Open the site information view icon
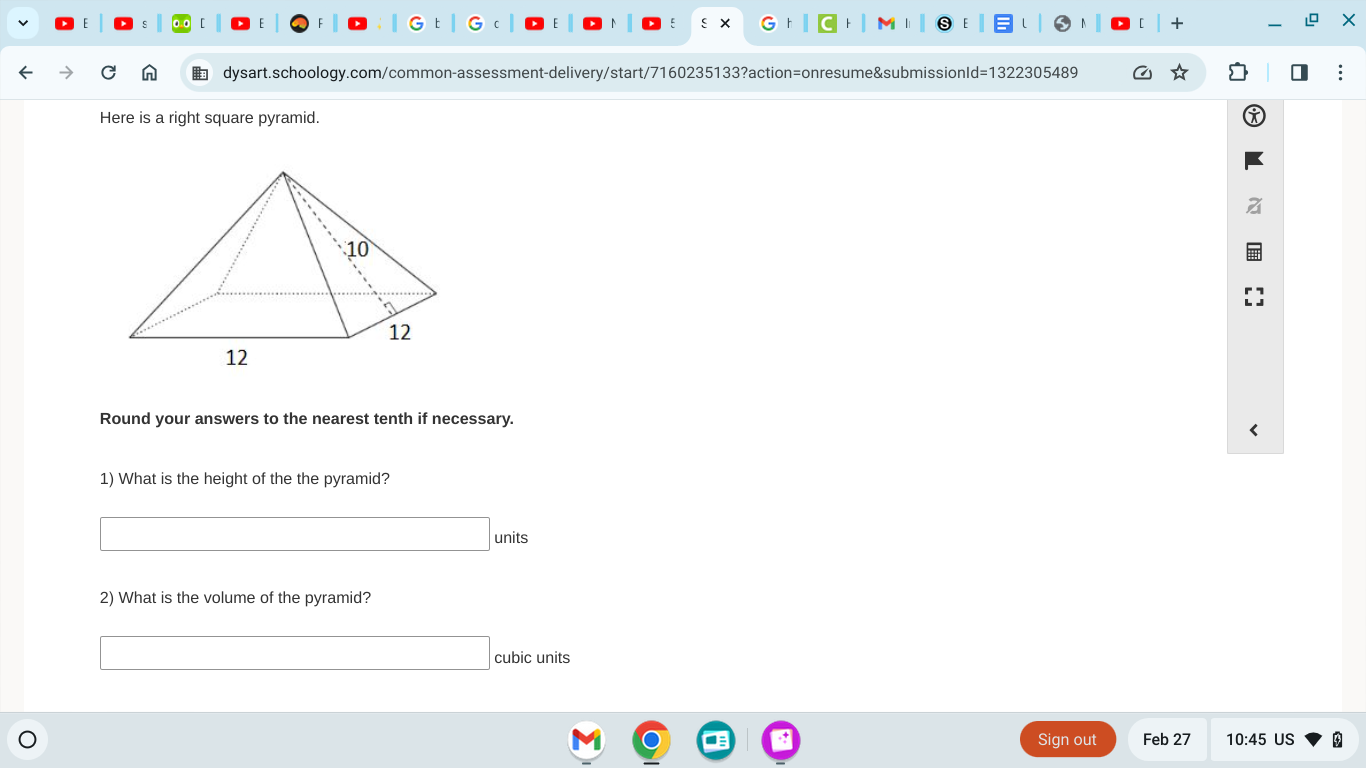Image resolution: width=1366 pixels, height=768 pixels. pyautogui.click(x=199, y=72)
